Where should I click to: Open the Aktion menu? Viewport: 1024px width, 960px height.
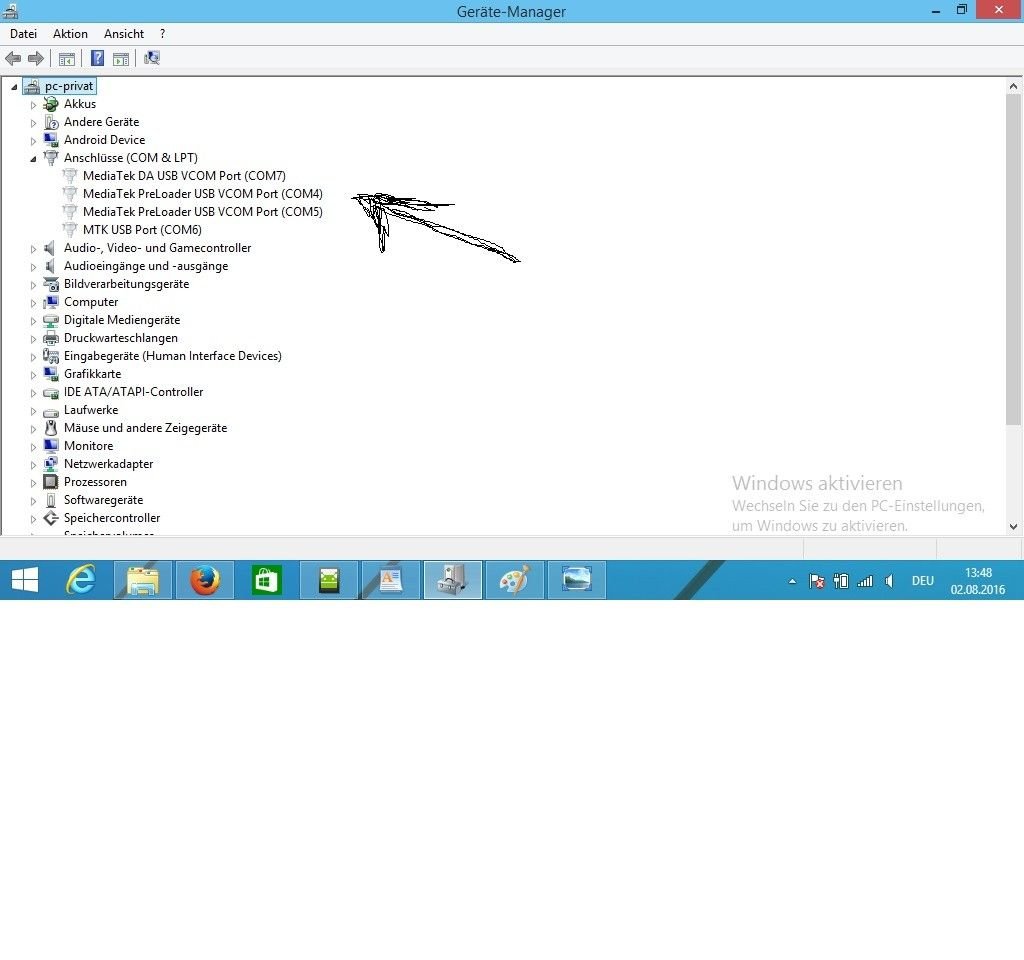click(x=71, y=34)
